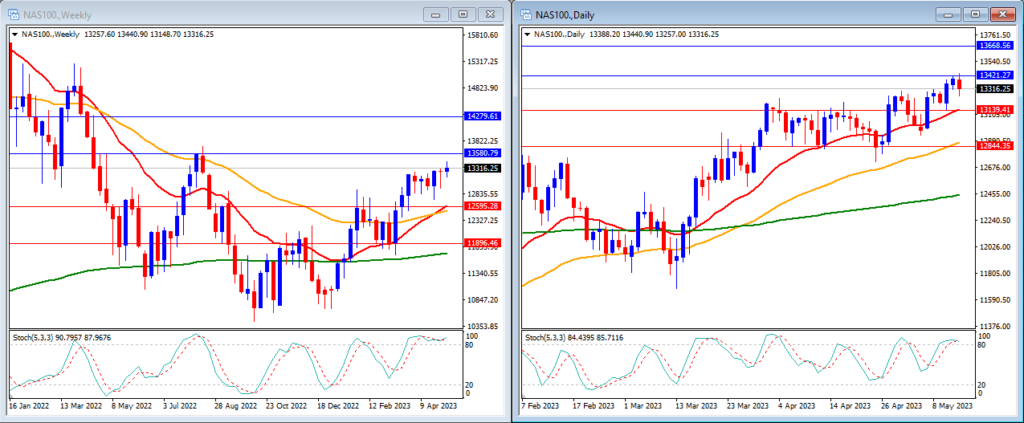The image size is (1024, 423).
Task: Click the 4 Apr 2023 date on Daily axis
Action: (x=798, y=405)
